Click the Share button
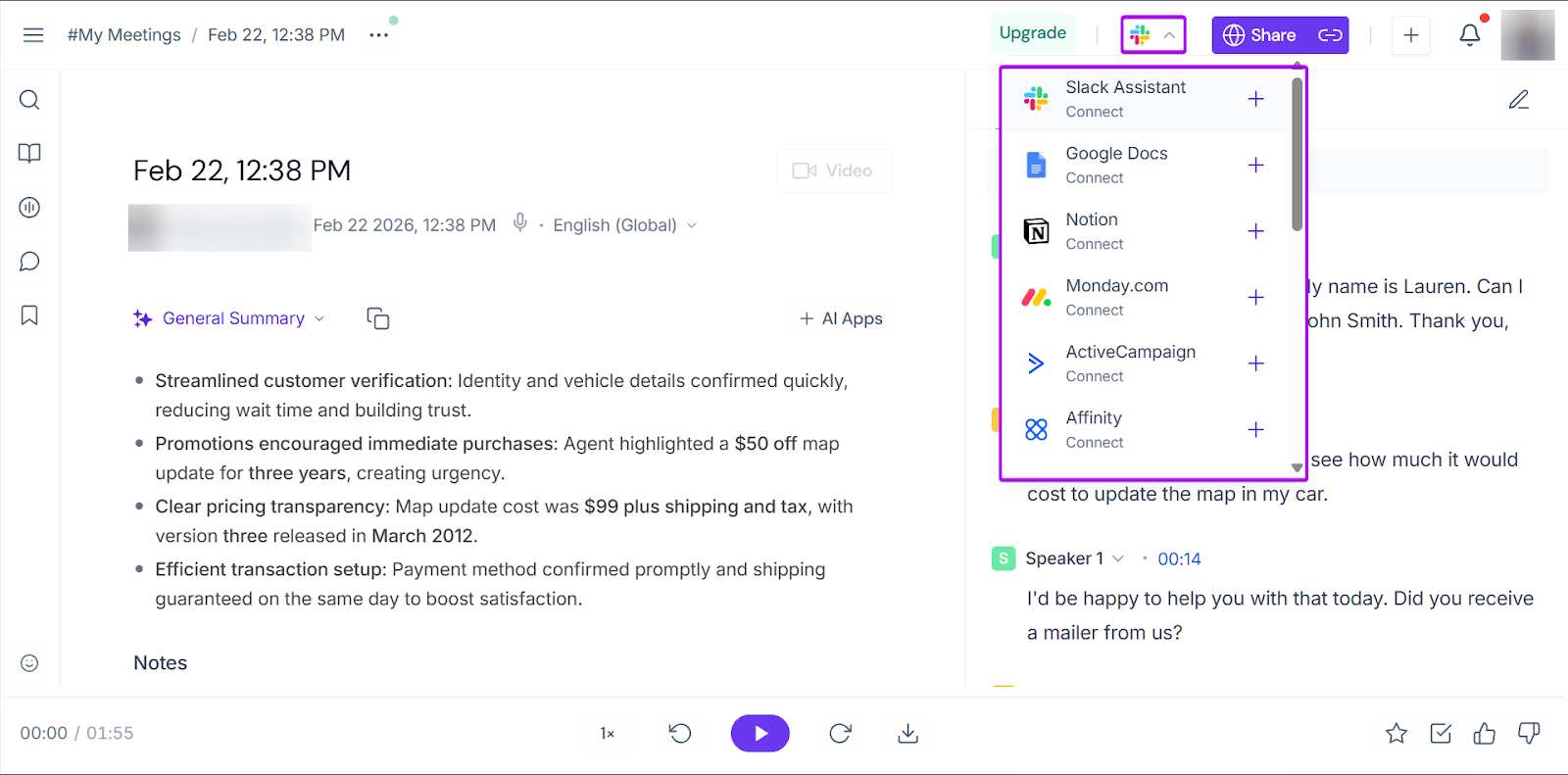This screenshot has width=1568, height=775. [x=1260, y=35]
